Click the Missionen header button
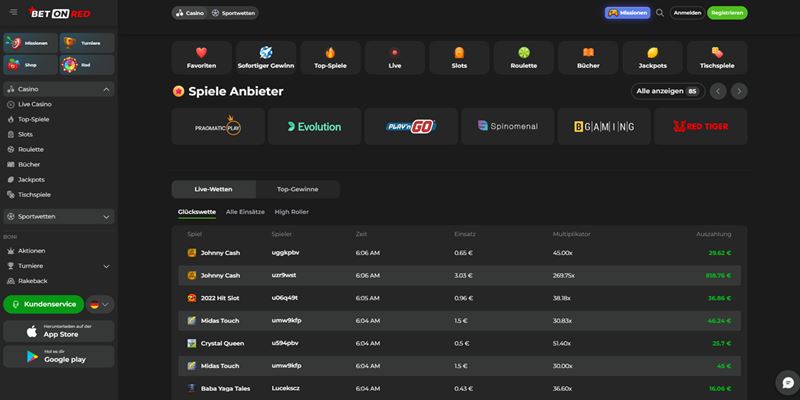Viewport: 800px width, 400px height. pyautogui.click(x=628, y=13)
